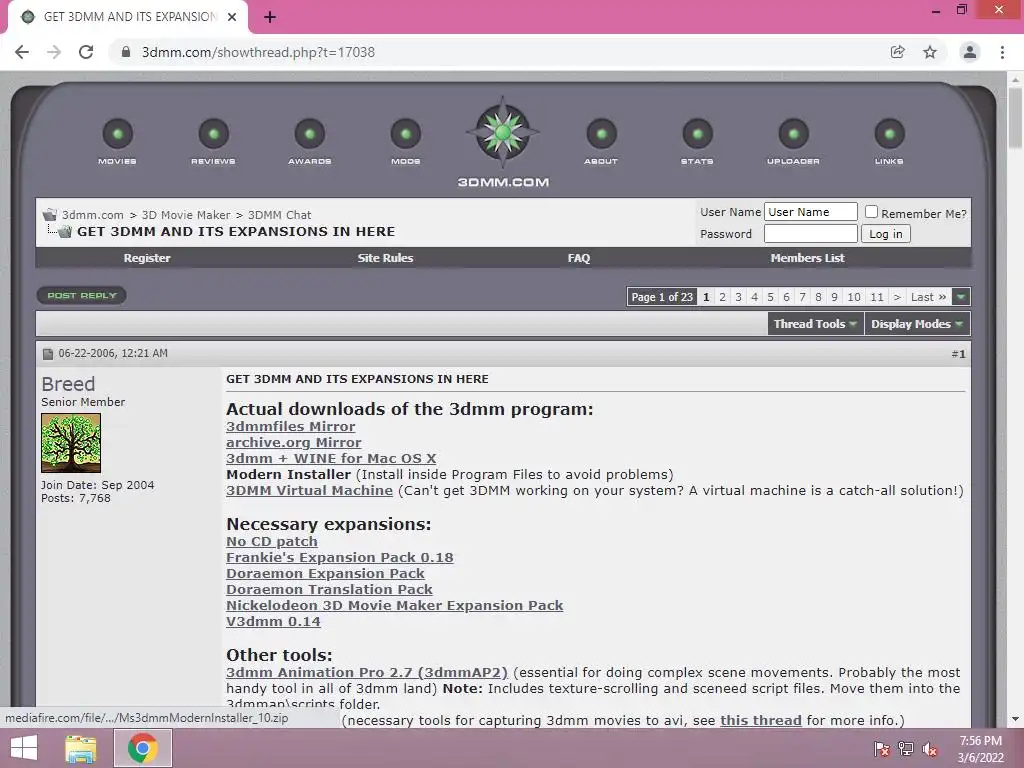Expand the Display Modes dropdown
This screenshot has width=1024, height=768.
(x=917, y=324)
